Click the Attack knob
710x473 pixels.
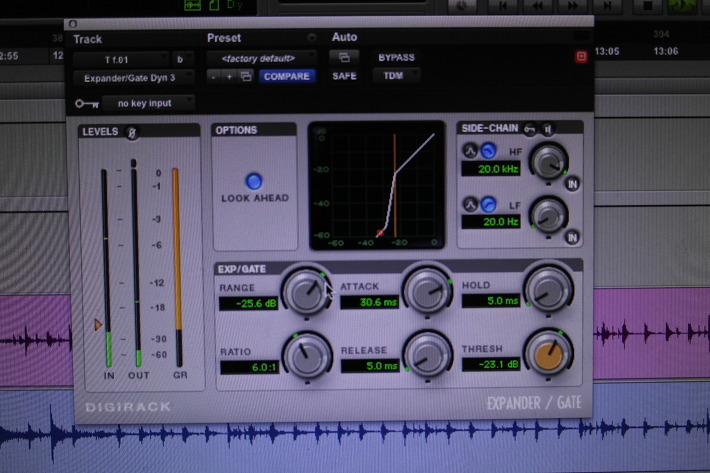coord(427,291)
